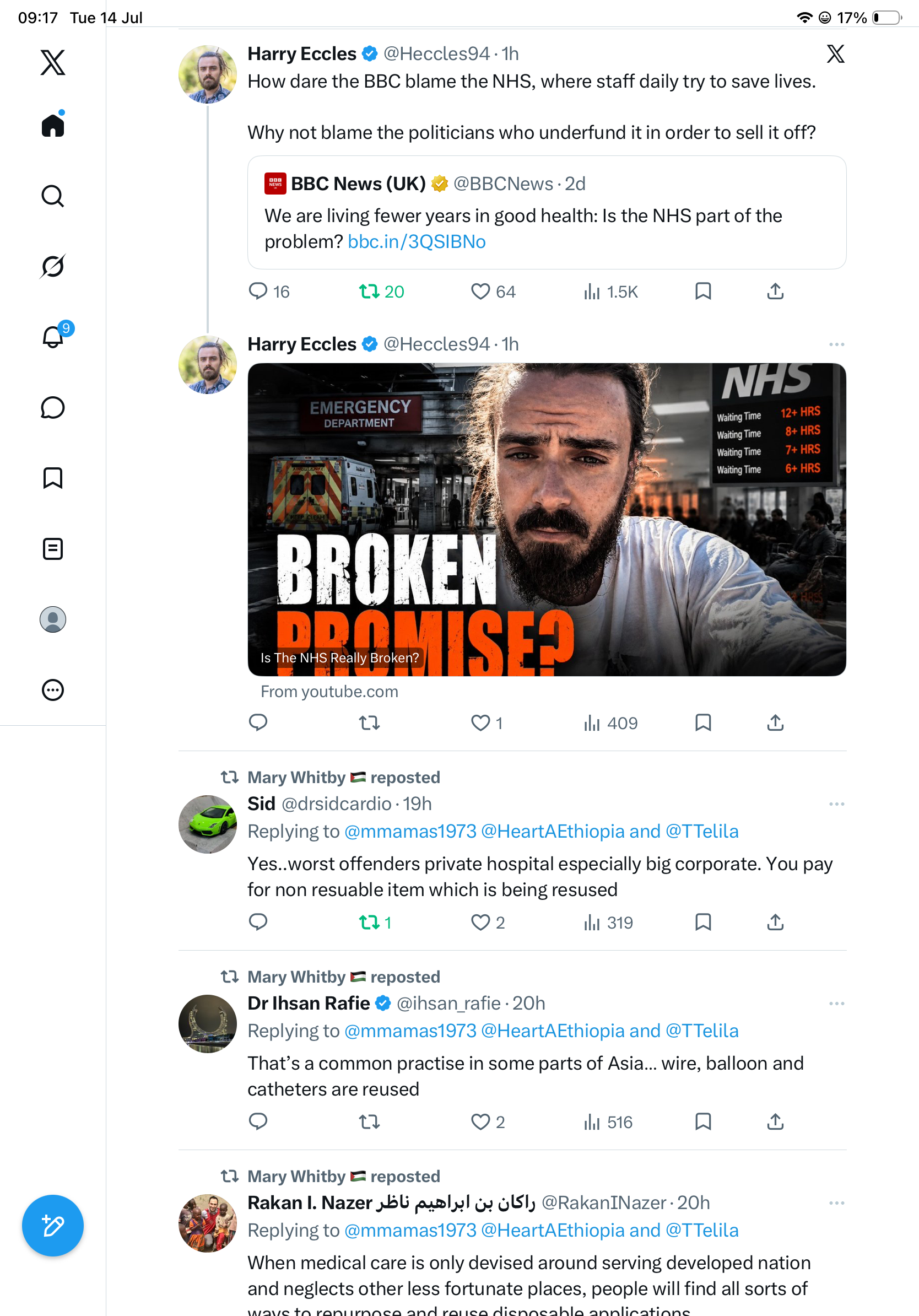Share Dr Ihsan Rafie's post
This screenshot has width=919, height=1316.
click(x=775, y=1121)
